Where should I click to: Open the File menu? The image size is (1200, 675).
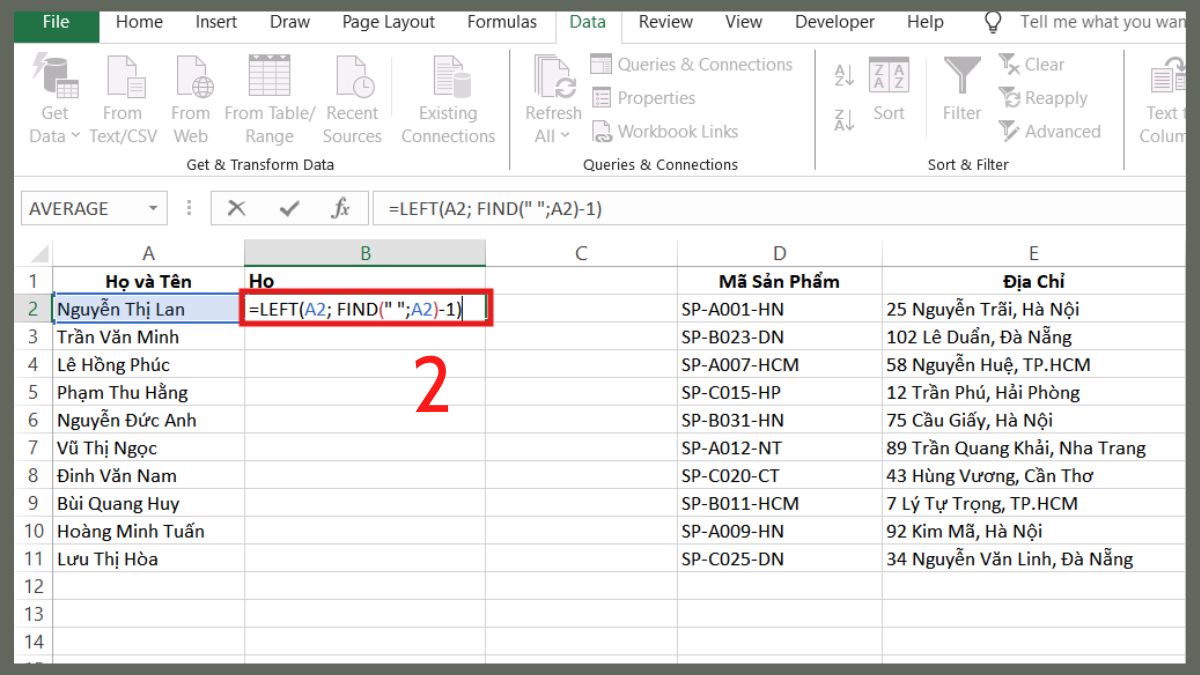55,21
